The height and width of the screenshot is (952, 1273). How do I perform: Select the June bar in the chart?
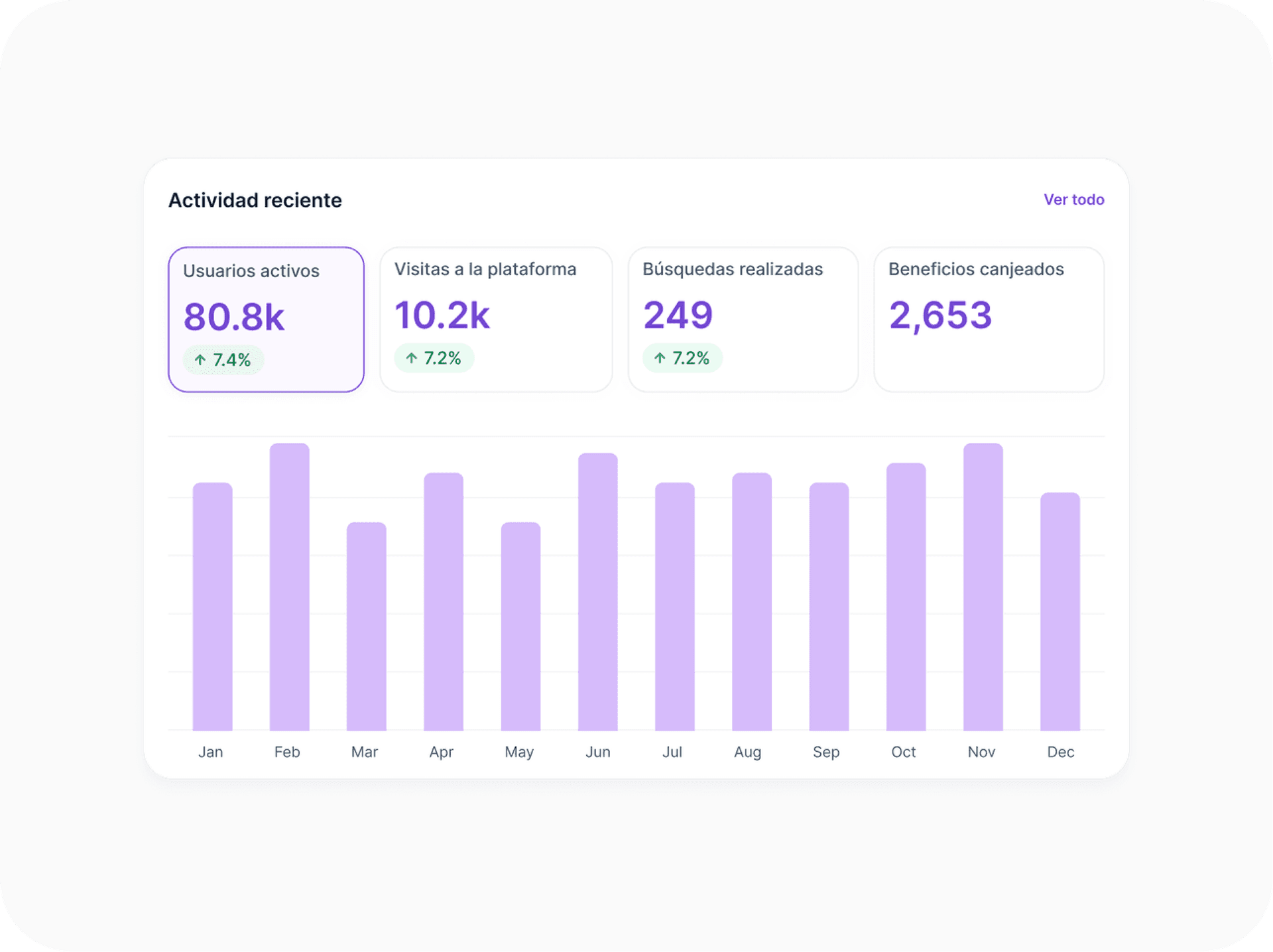click(597, 590)
